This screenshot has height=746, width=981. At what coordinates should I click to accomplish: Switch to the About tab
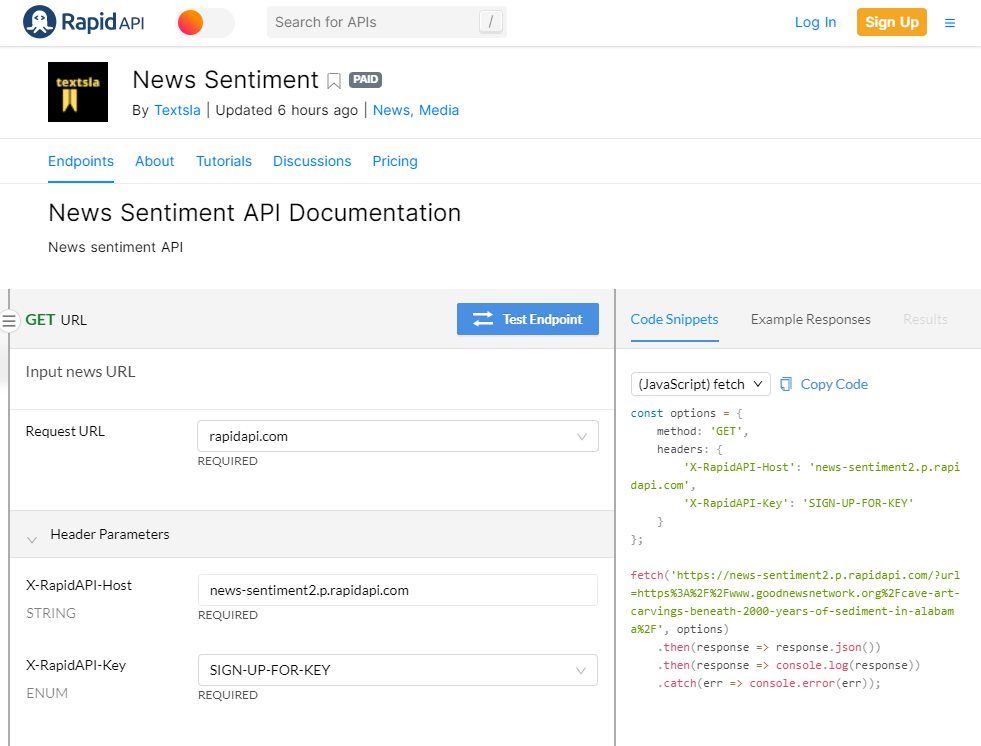pos(154,161)
